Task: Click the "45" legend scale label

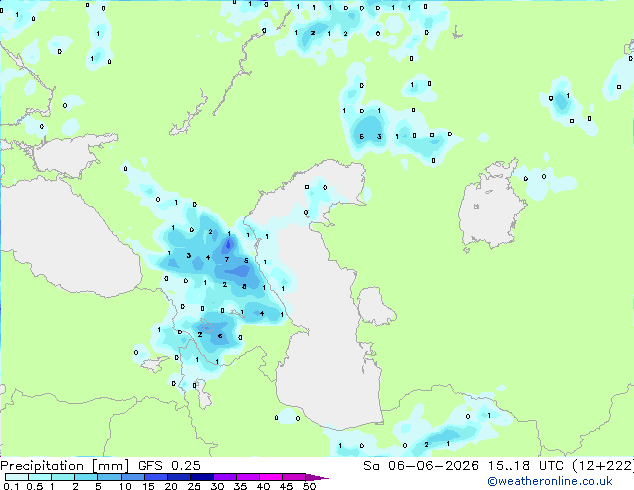Action: [x=286, y=486]
